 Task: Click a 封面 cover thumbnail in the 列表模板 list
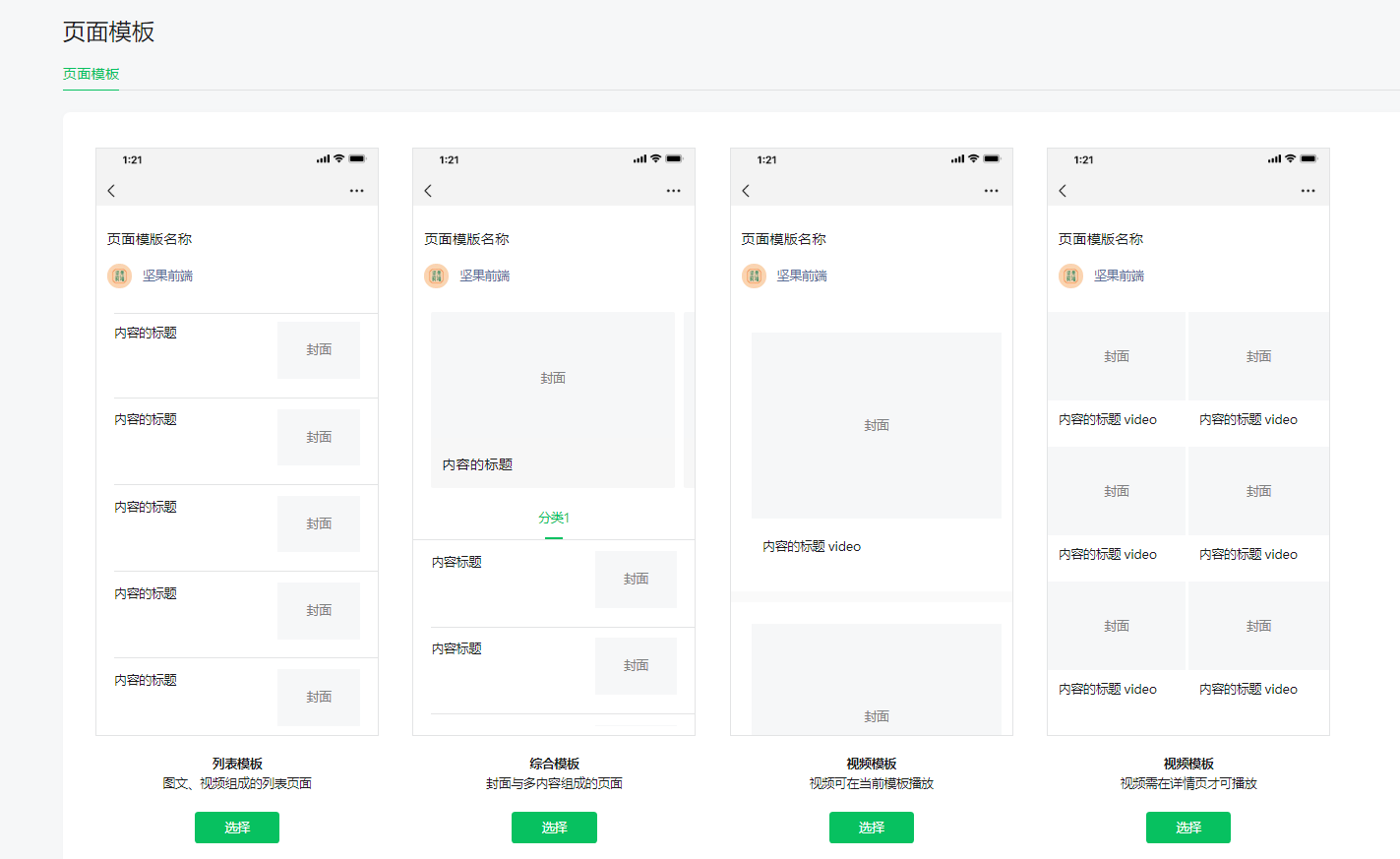(318, 349)
